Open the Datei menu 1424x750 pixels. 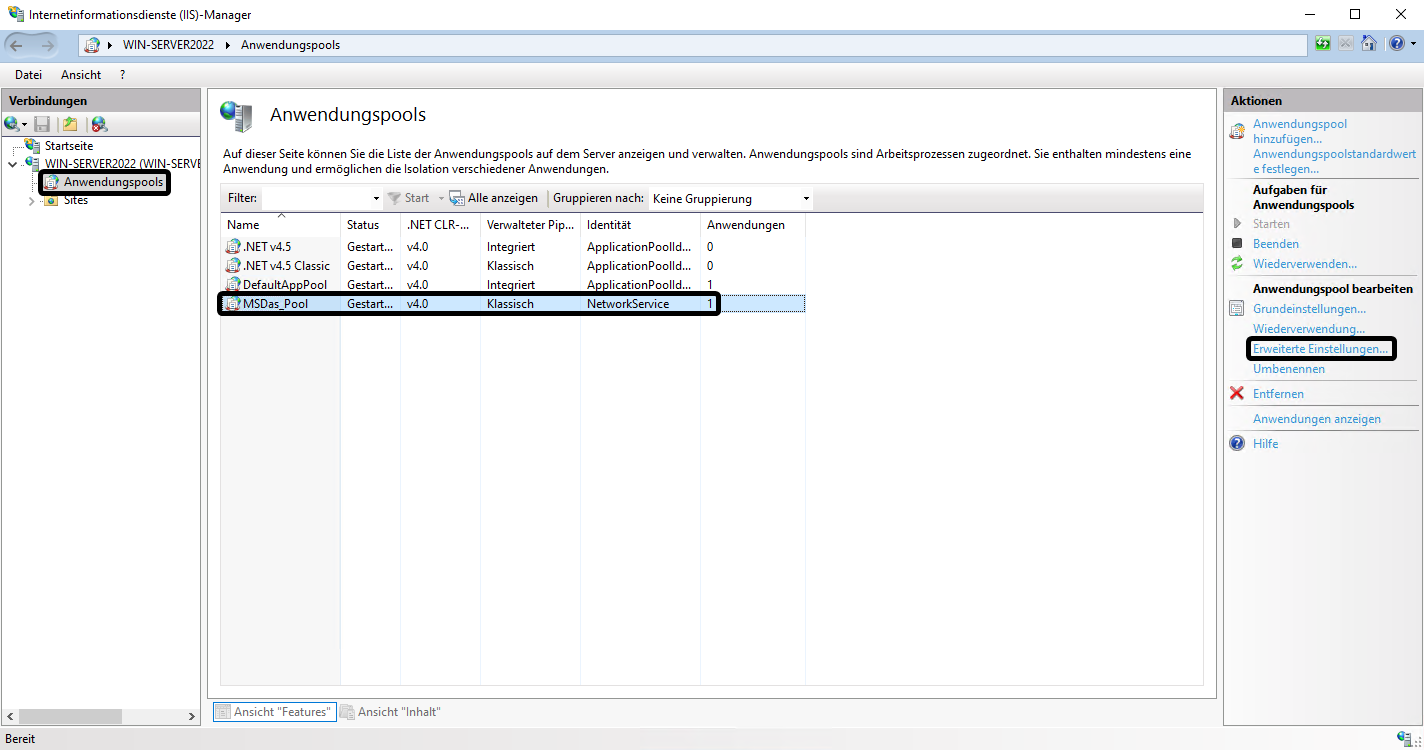point(28,75)
